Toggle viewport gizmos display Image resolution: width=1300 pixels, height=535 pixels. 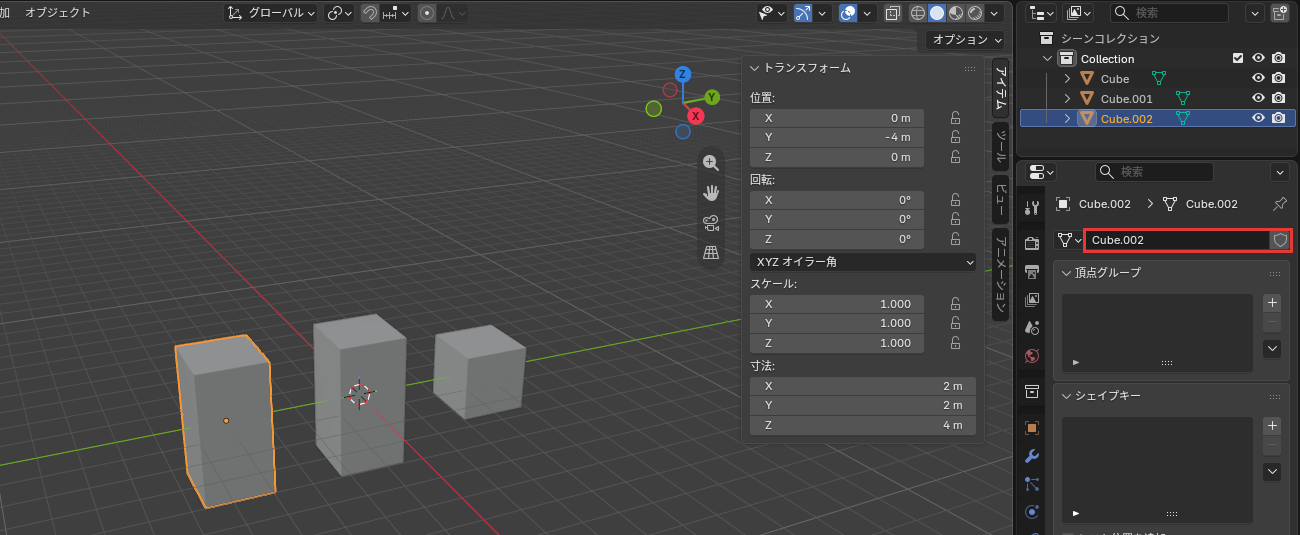click(x=803, y=13)
